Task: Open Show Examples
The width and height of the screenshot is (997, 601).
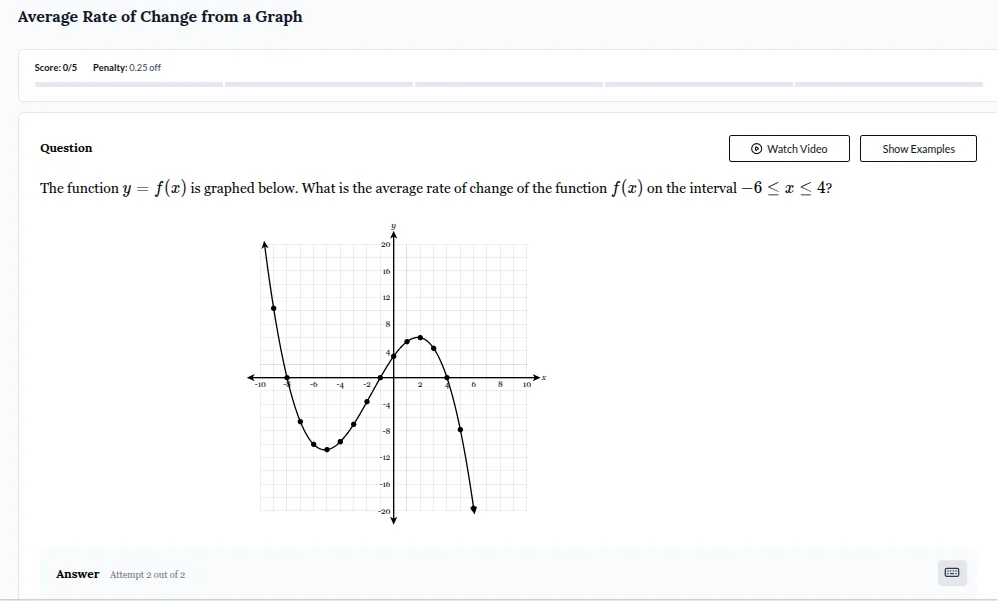Action: (x=917, y=148)
